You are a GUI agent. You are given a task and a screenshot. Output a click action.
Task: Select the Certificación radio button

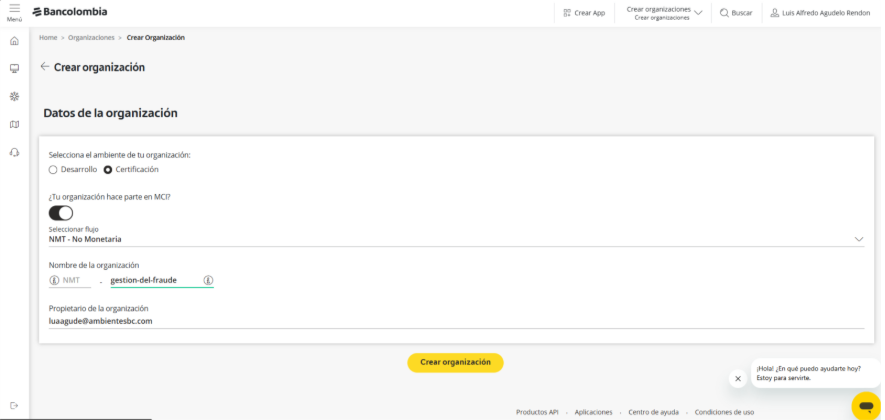[109, 170]
